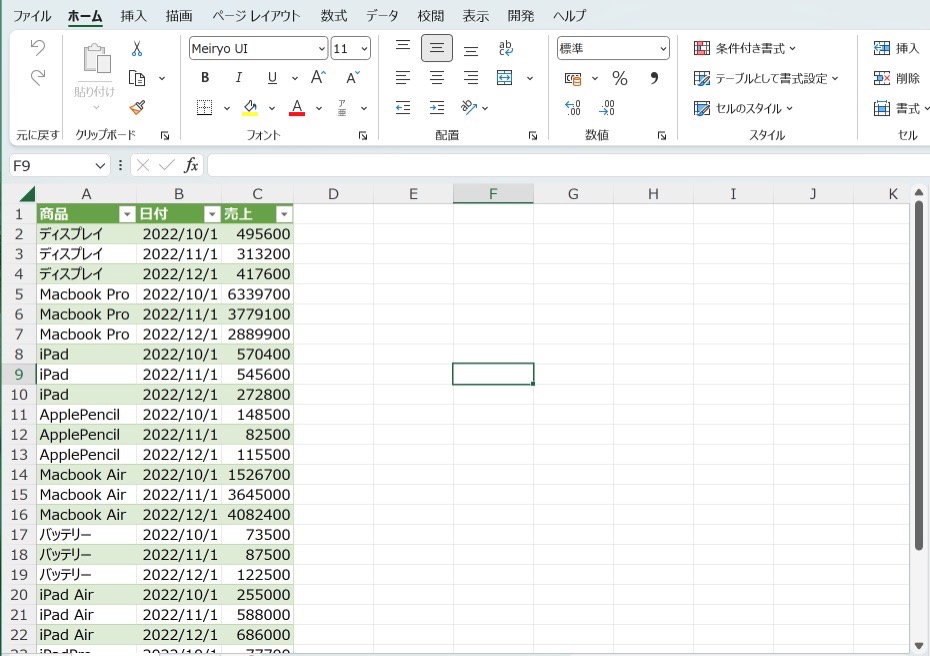Click the Decrease Decimal icon
The width and height of the screenshot is (930, 656).
pos(607,107)
